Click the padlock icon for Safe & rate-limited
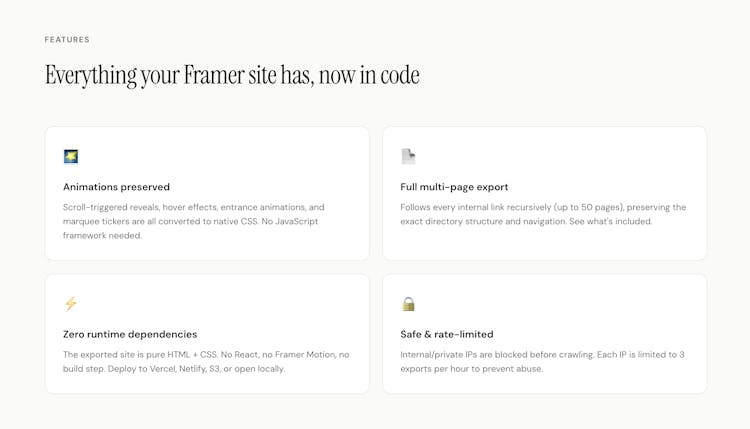The height and width of the screenshot is (429, 750). point(408,304)
